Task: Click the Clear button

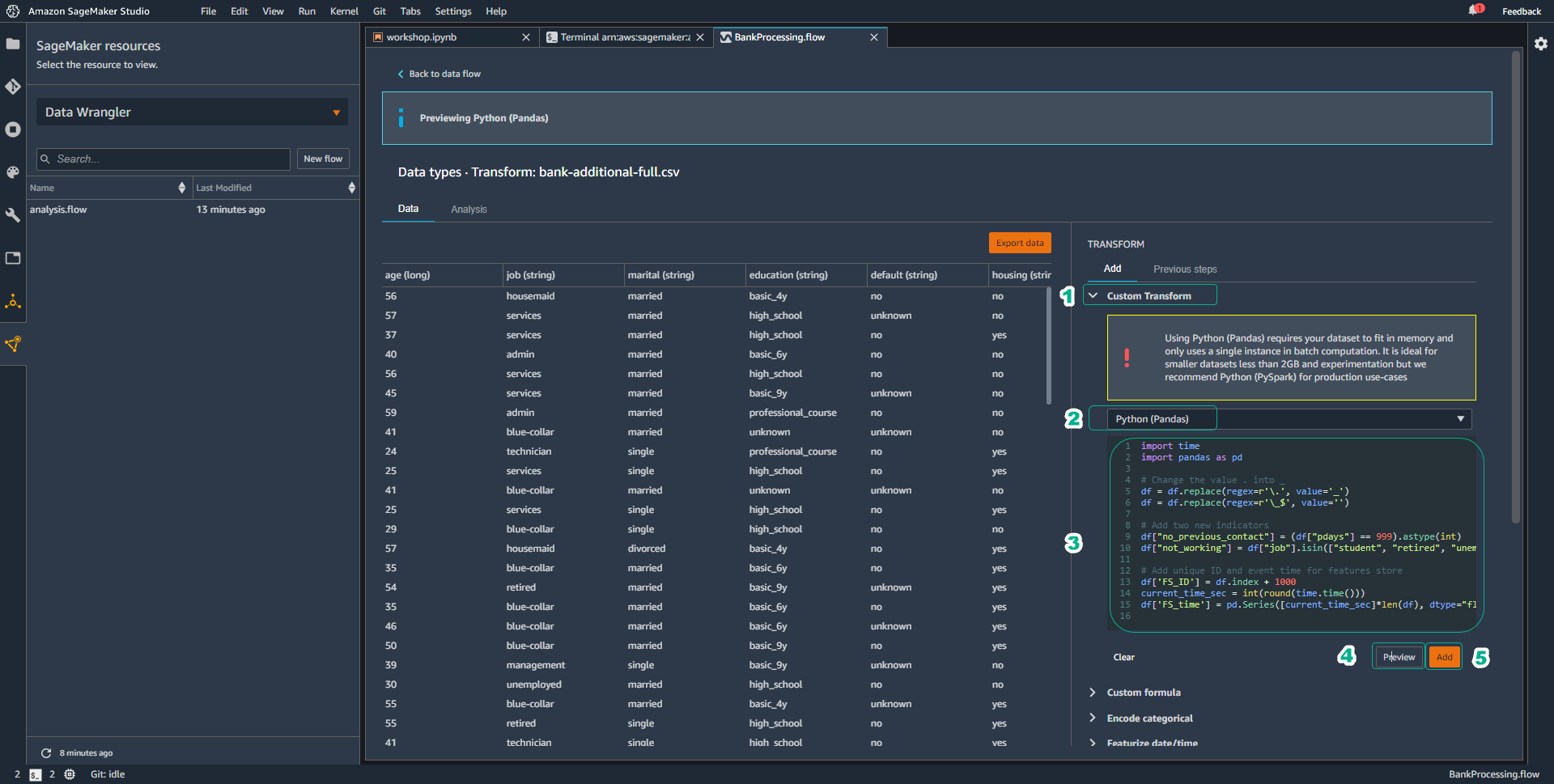Action: click(1124, 657)
